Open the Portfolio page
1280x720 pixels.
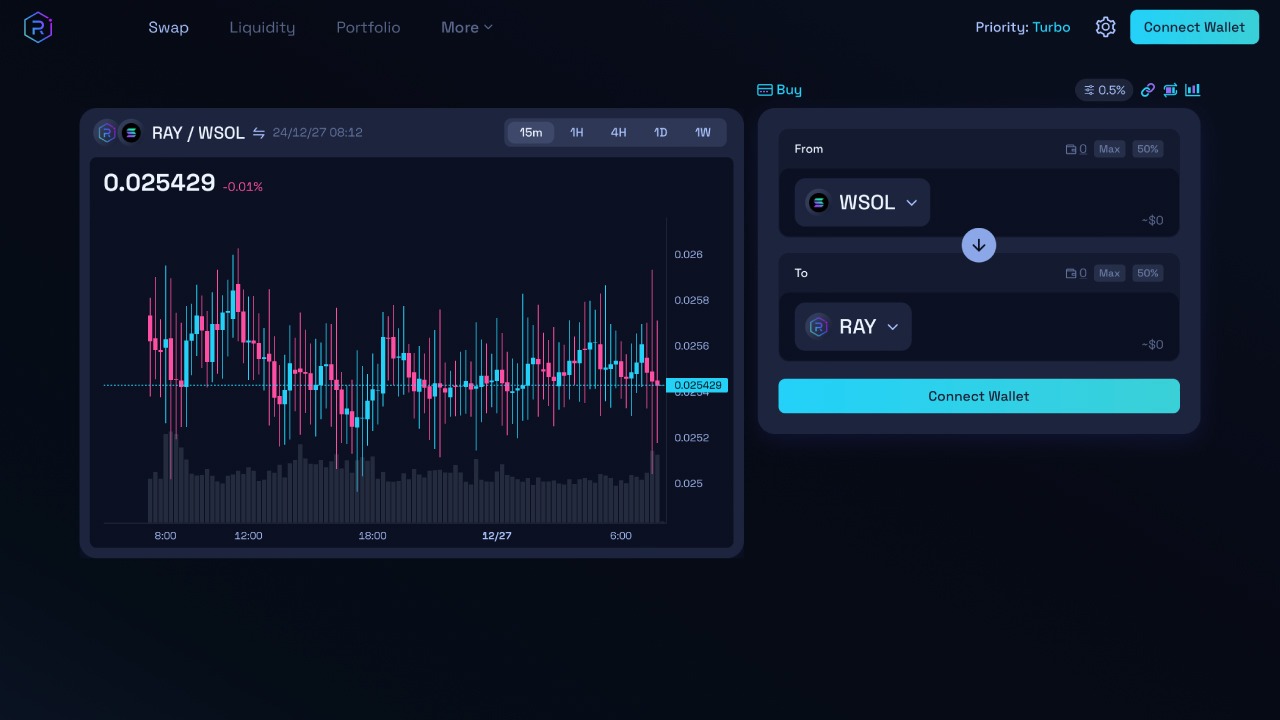coord(368,27)
